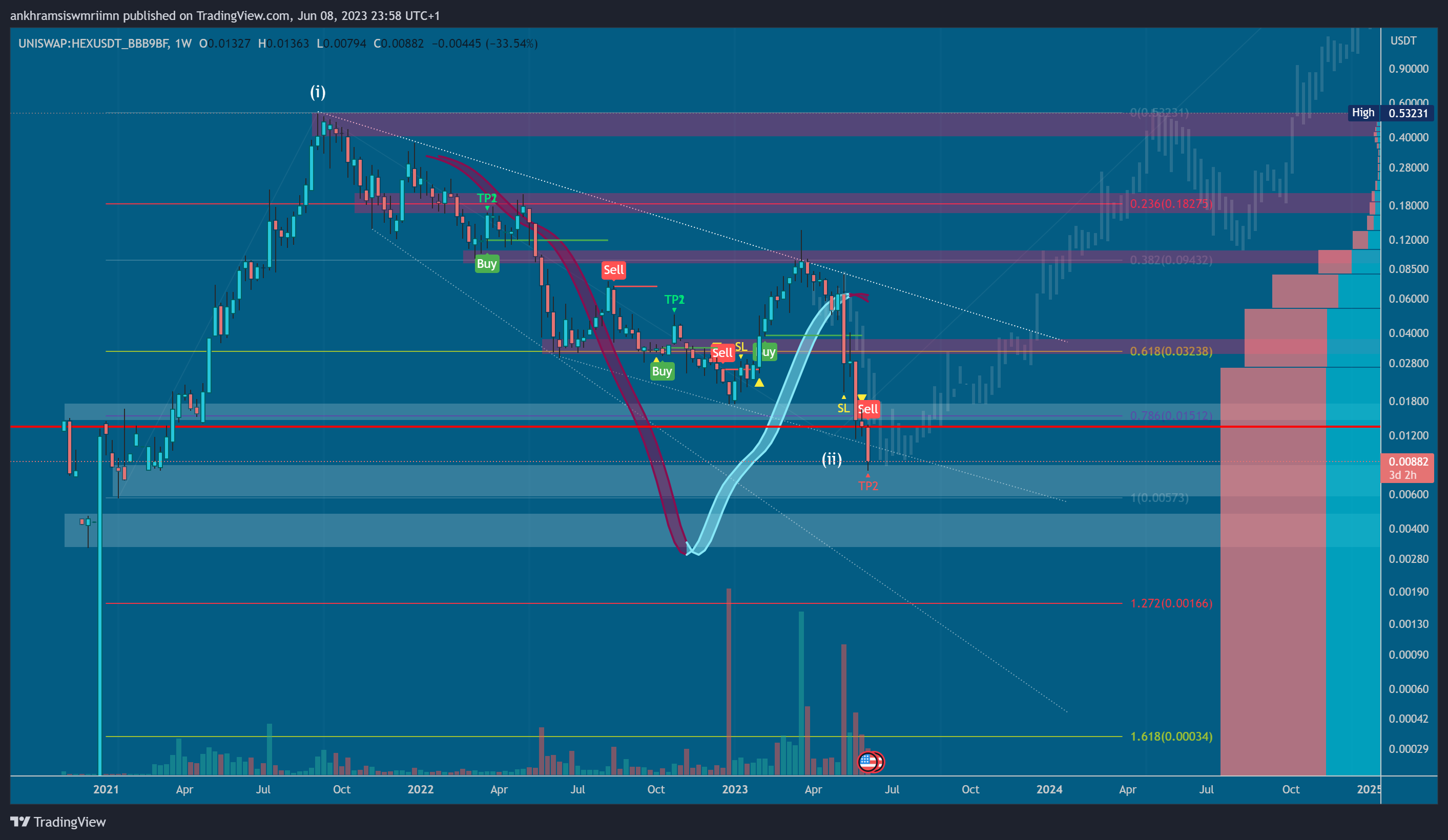Select the Fib 0.786(0.01512) label
The height and width of the screenshot is (840, 1448).
[x=1171, y=415]
